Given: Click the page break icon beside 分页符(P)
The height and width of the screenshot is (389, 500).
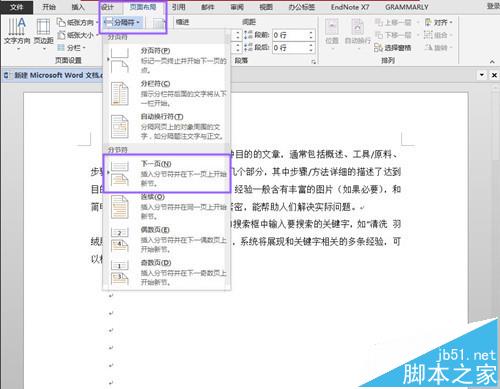Looking at the screenshot, I should pos(119,60).
